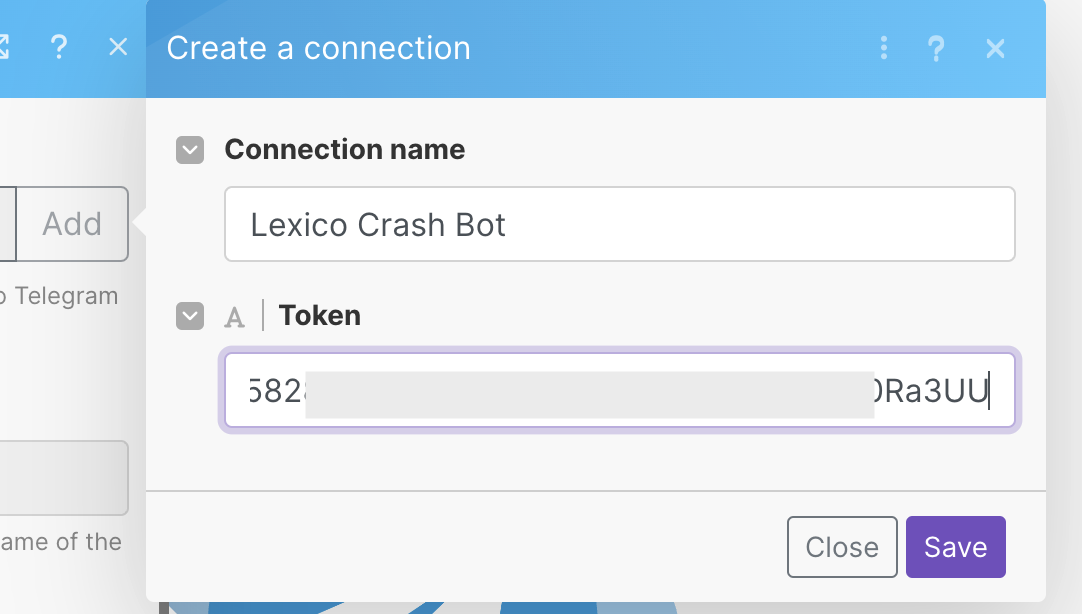The height and width of the screenshot is (614, 1082).
Task: Click the 'A' text-type icon beside Token
Action: tap(234, 317)
